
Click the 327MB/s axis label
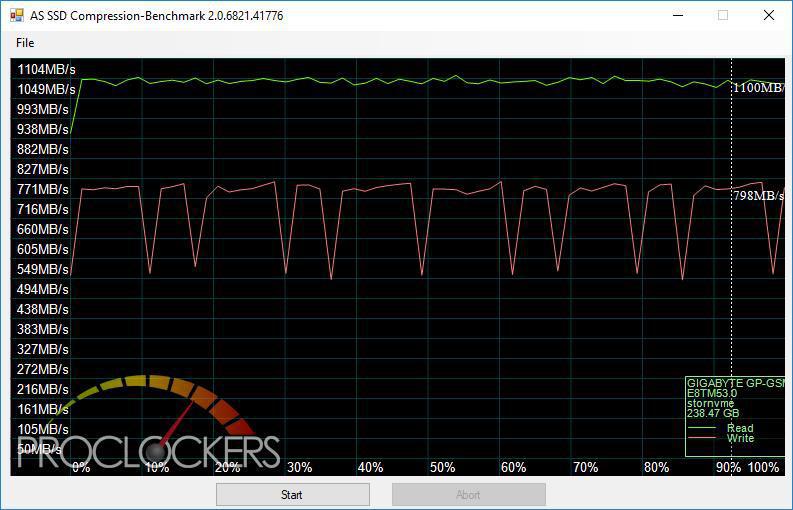pyautogui.click(x=43, y=349)
